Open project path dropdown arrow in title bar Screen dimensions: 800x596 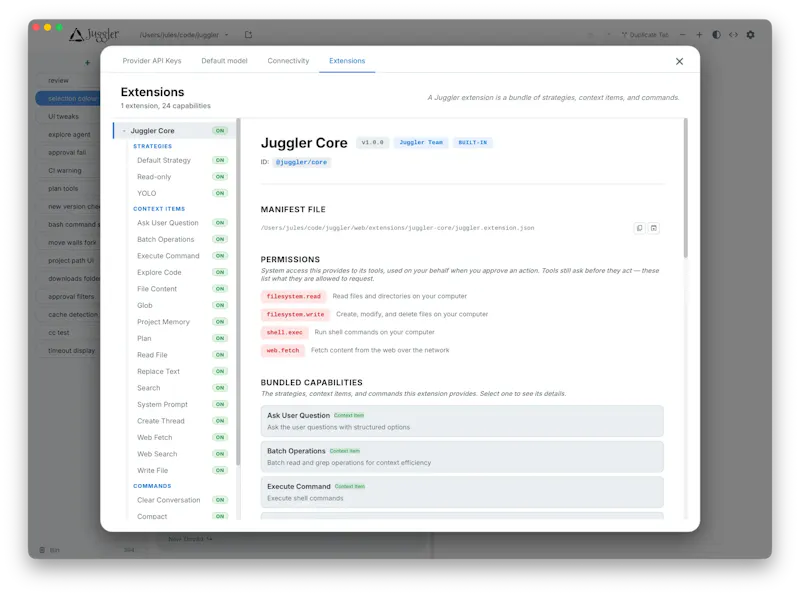[x=227, y=35]
